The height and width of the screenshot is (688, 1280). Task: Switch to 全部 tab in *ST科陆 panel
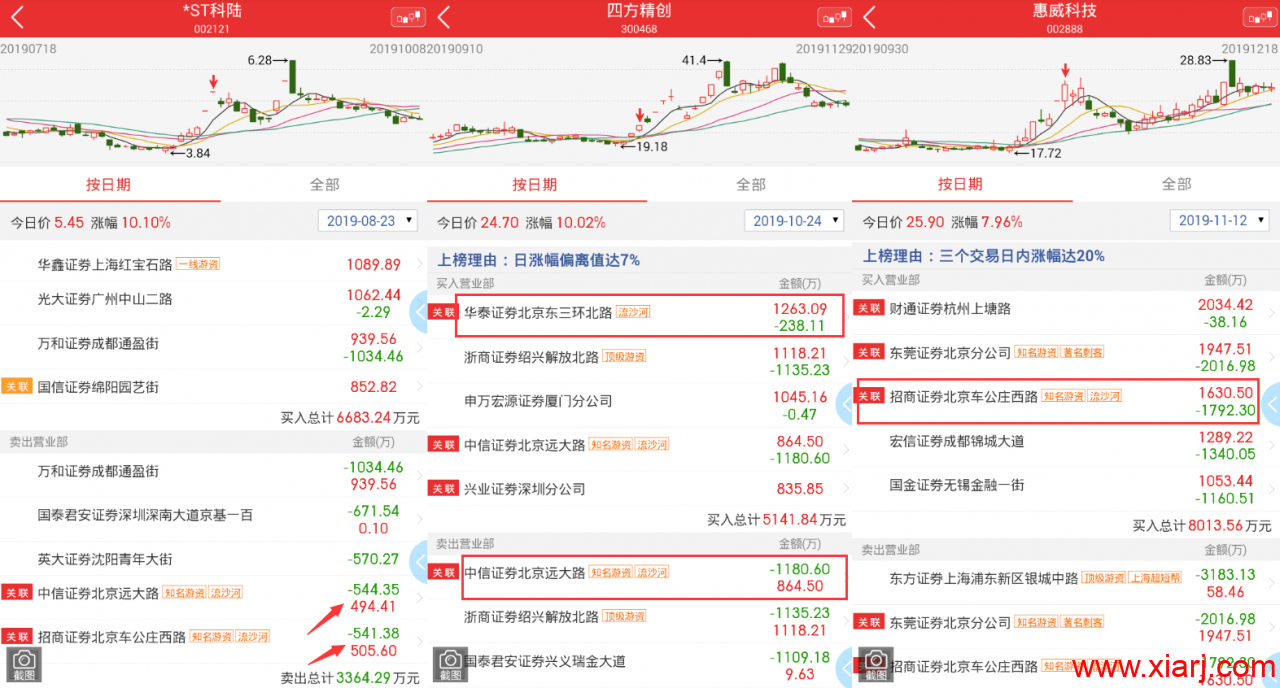(324, 185)
